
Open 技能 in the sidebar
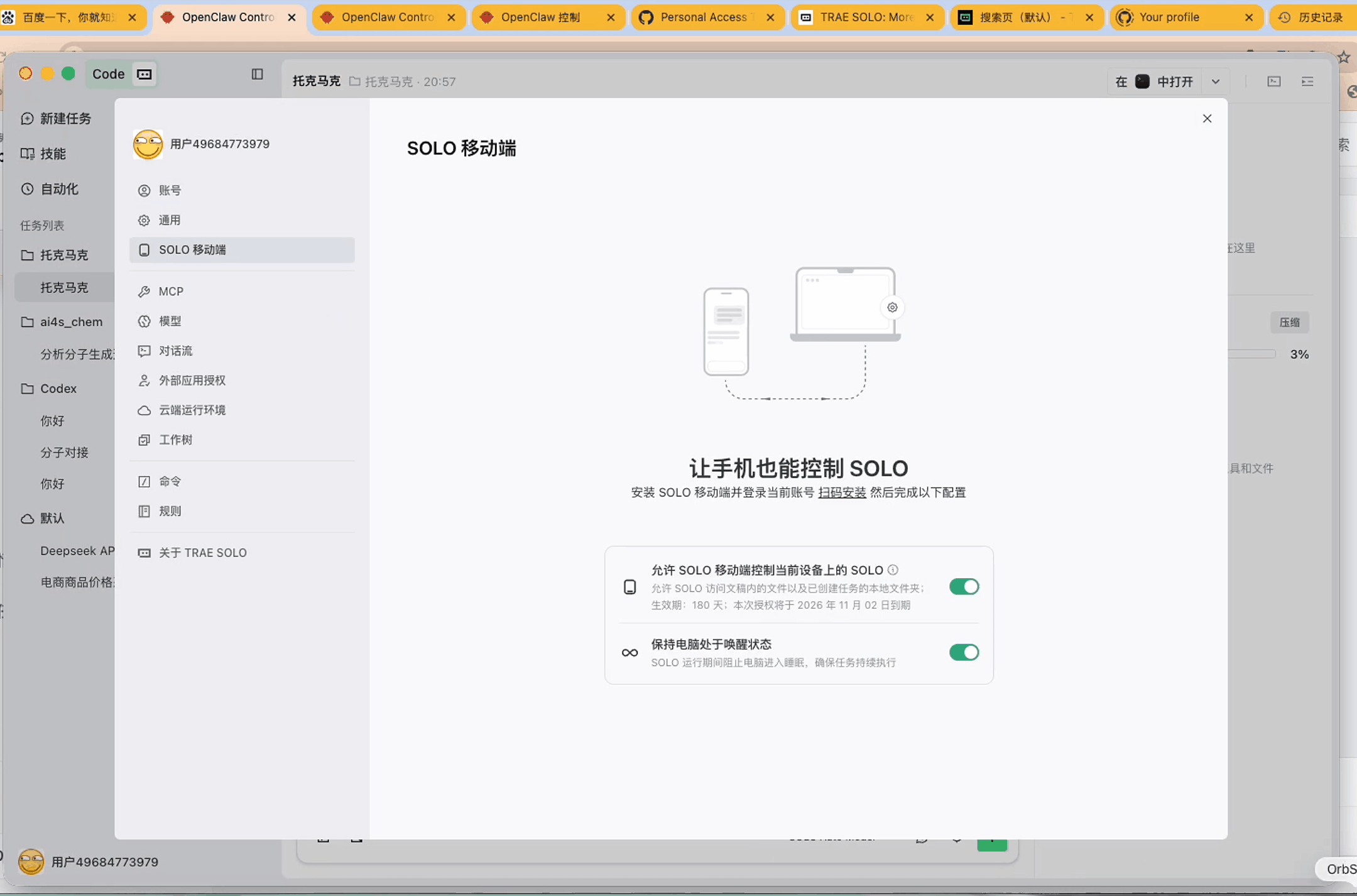click(x=44, y=154)
